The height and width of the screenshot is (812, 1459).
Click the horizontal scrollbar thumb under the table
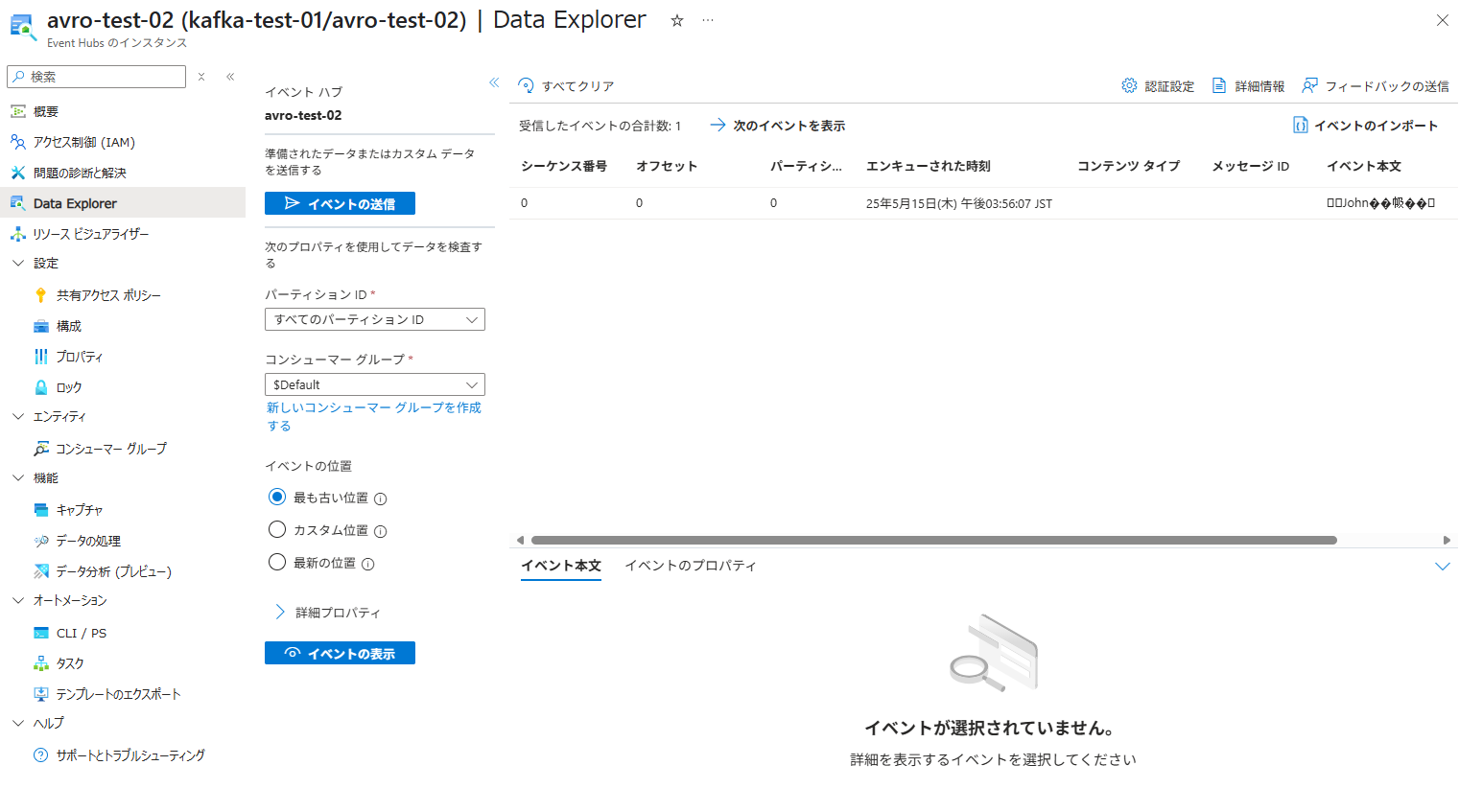pos(934,540)
